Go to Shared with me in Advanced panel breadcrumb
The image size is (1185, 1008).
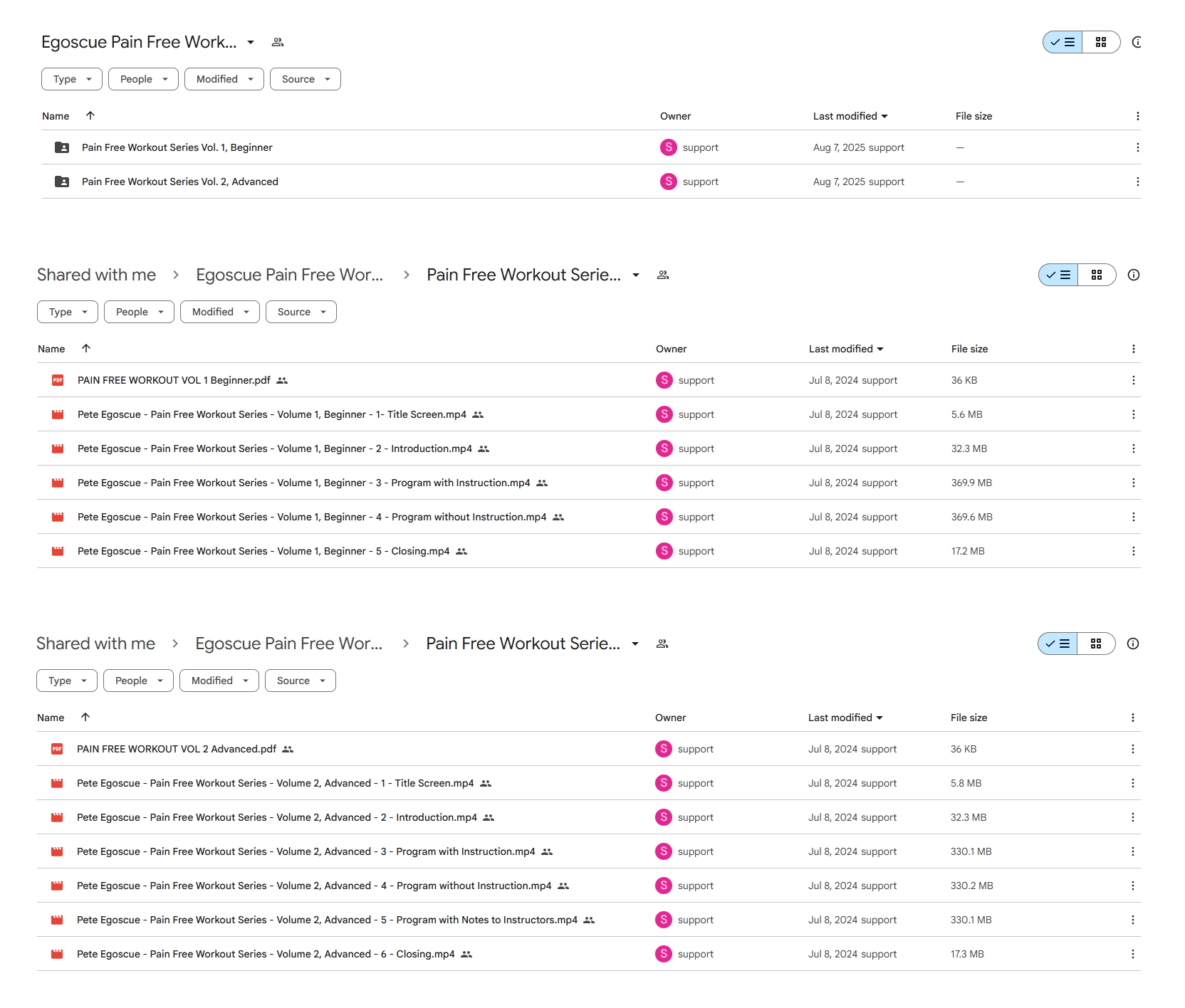95,644
